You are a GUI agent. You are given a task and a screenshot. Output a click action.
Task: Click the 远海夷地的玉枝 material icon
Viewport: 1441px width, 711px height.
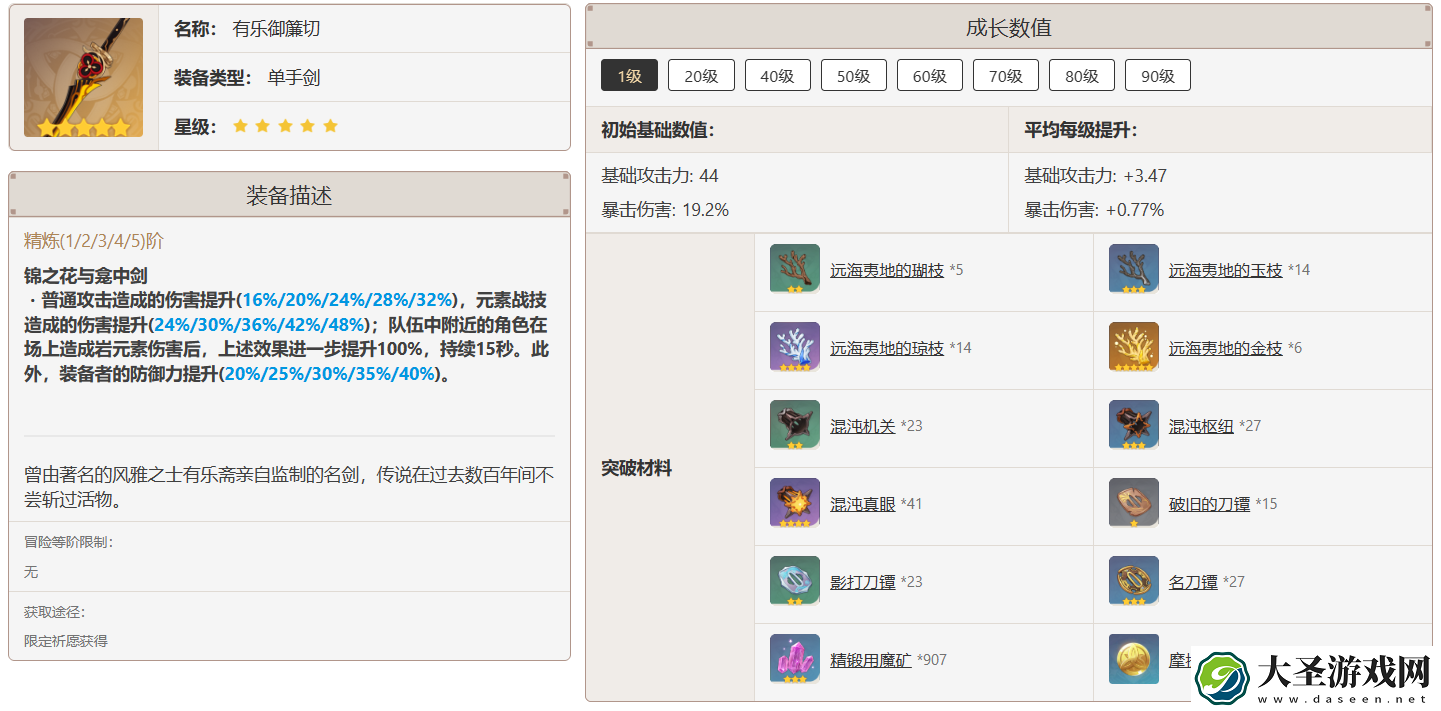[x=1134, y=270]
